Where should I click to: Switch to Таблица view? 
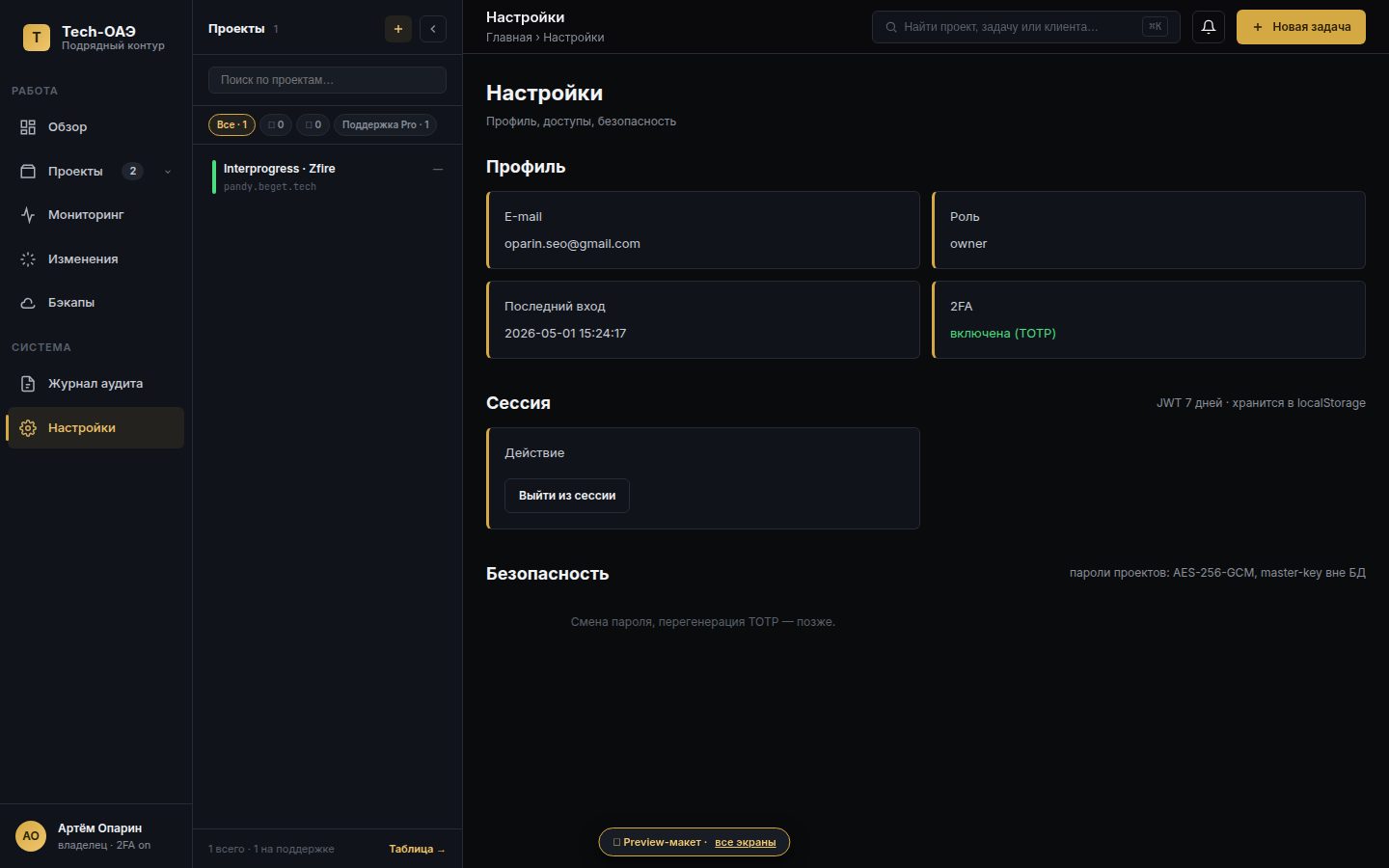tap(417, 850)
